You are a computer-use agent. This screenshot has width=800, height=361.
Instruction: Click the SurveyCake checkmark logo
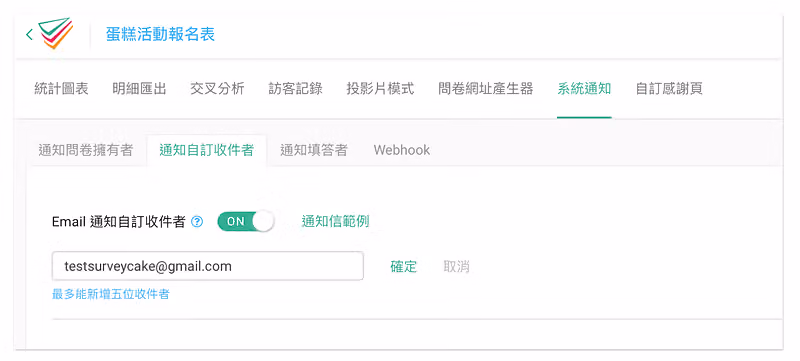(x=56, y=33)
